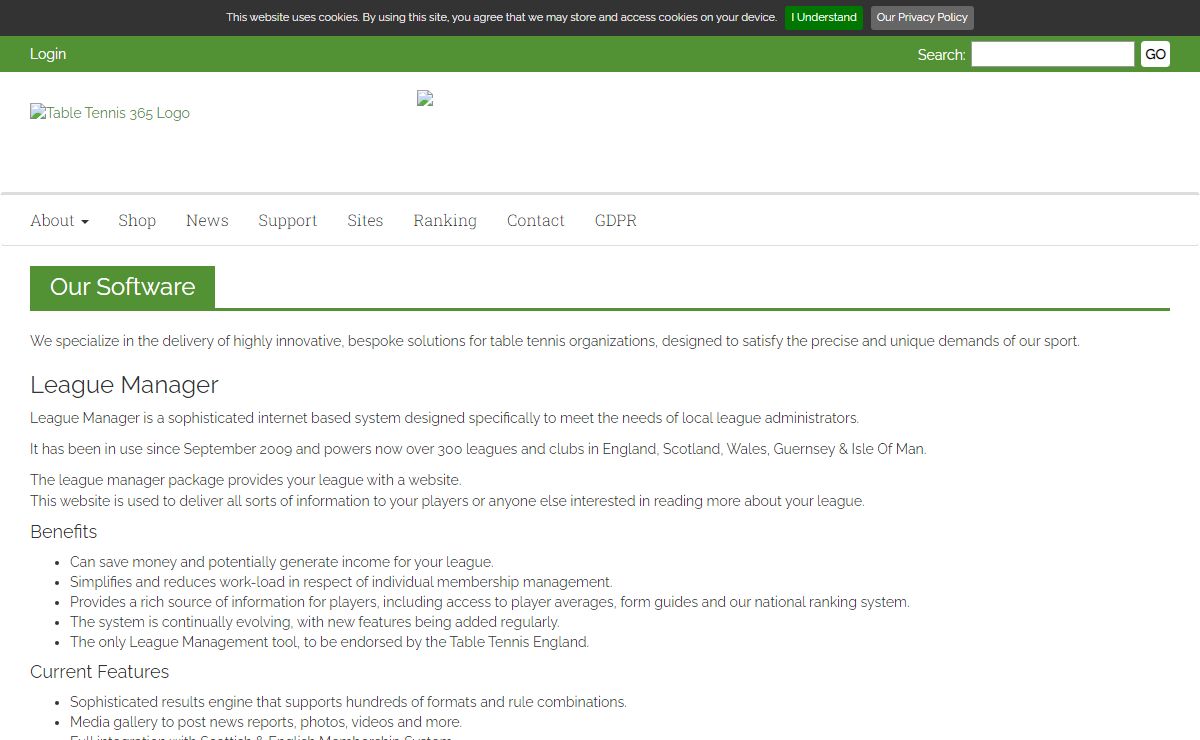Click the 'Provides a rich source' bullet
This screenshot has height=740, width=1200.
click(490, 602)
